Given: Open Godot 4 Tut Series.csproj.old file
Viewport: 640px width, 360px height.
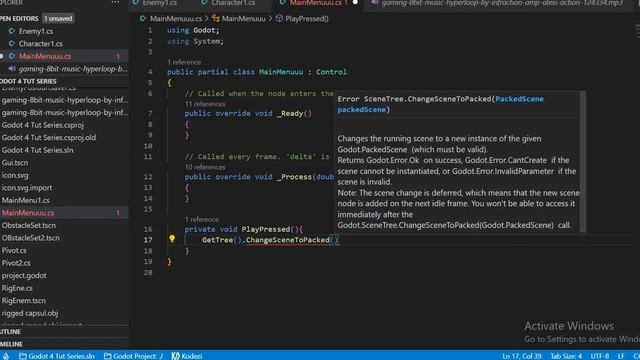Looking at the screenshot, I should click(x=49, y=138).
